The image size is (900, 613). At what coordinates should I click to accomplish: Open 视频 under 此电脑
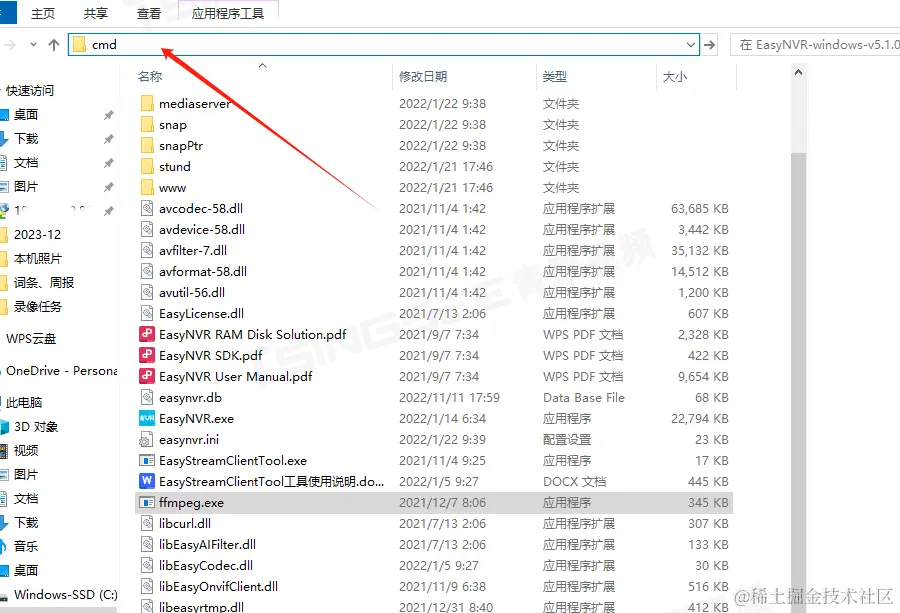26,451
